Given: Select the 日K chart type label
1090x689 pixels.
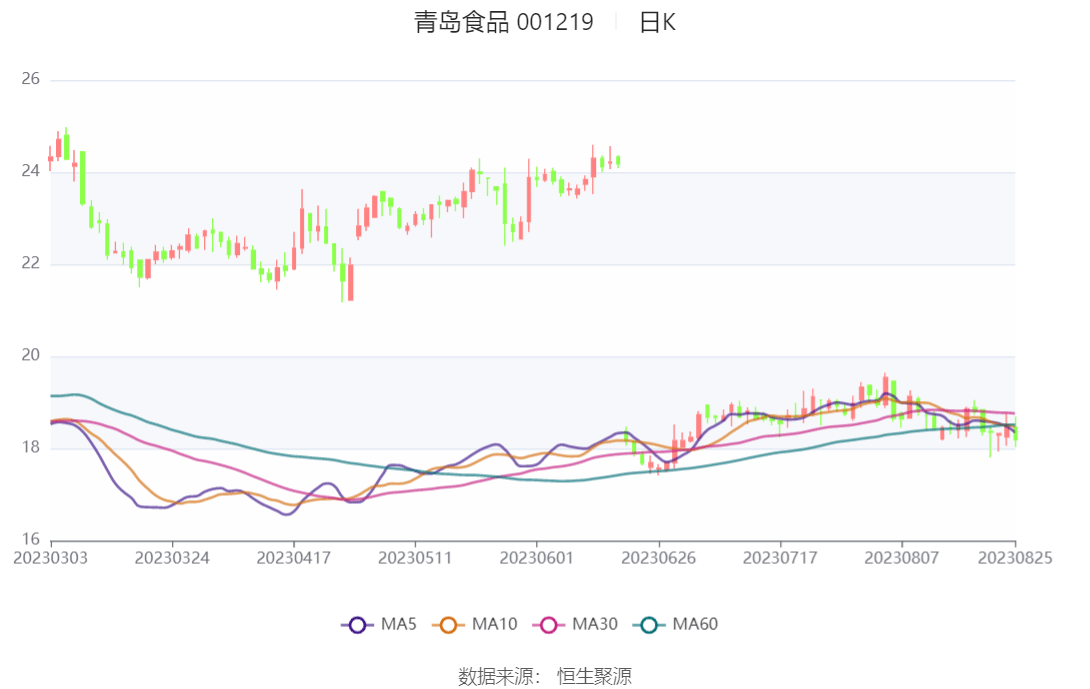Looking at the screenshot, I should coord(657,22).
